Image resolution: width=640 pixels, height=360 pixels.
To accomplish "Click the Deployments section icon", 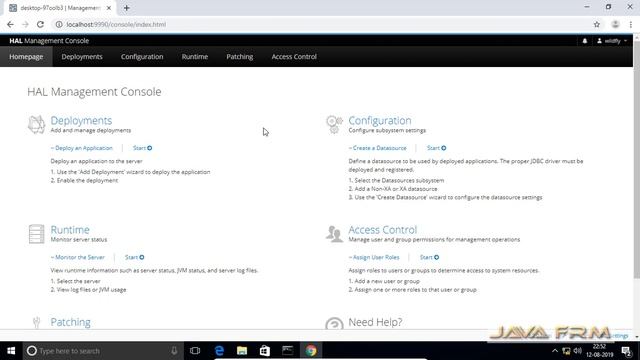I will (36, 124).
